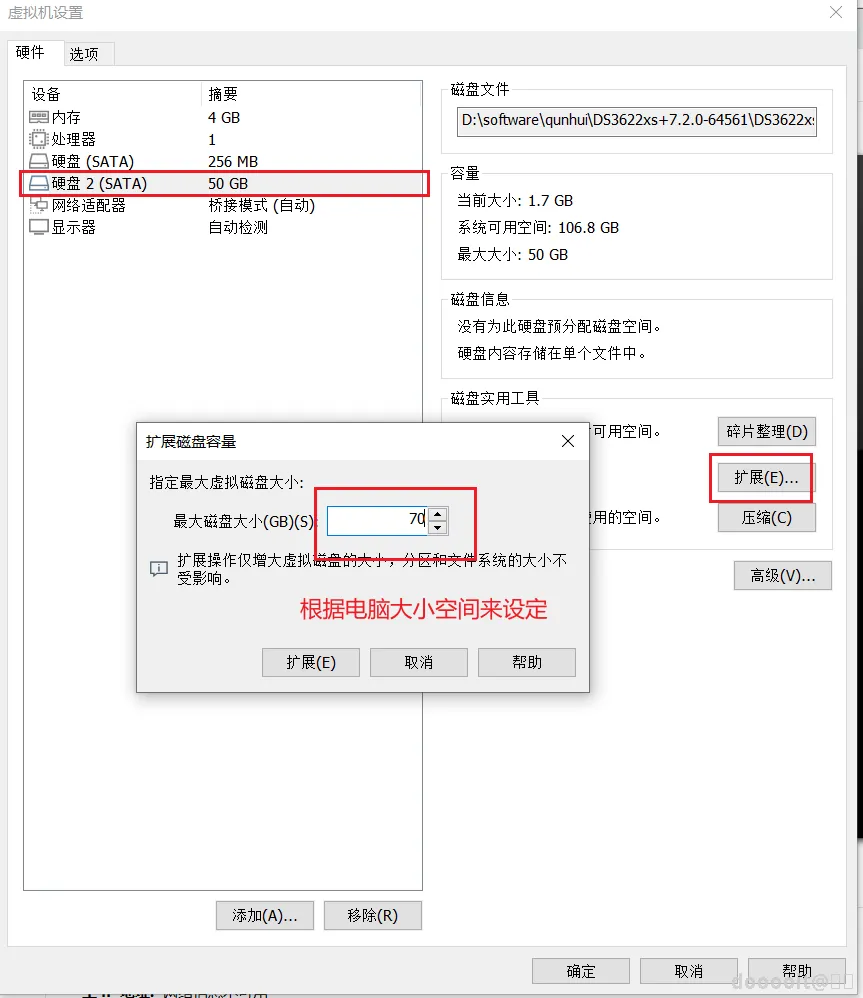The height and width of the screenshot is (998, 863).
Task: Click the 移除(R) button
Action: (x=372, y=915)
